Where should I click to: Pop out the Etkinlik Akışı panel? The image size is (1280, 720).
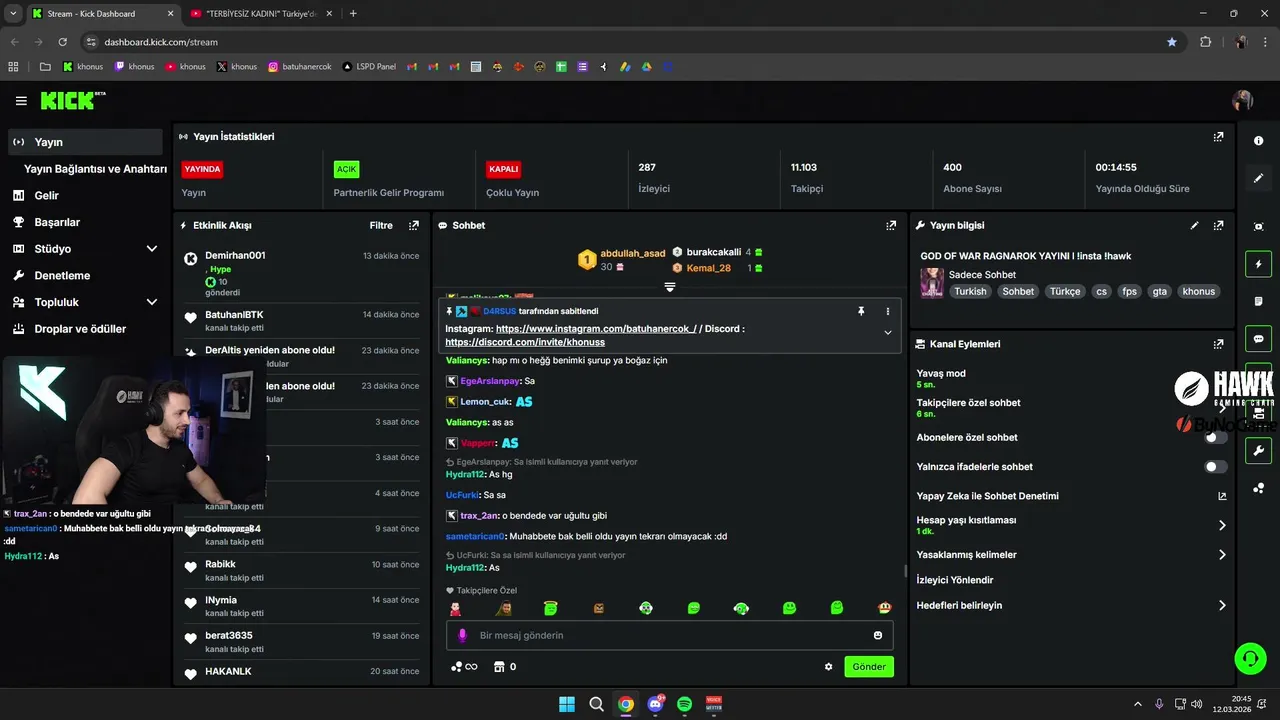(414, 226)
